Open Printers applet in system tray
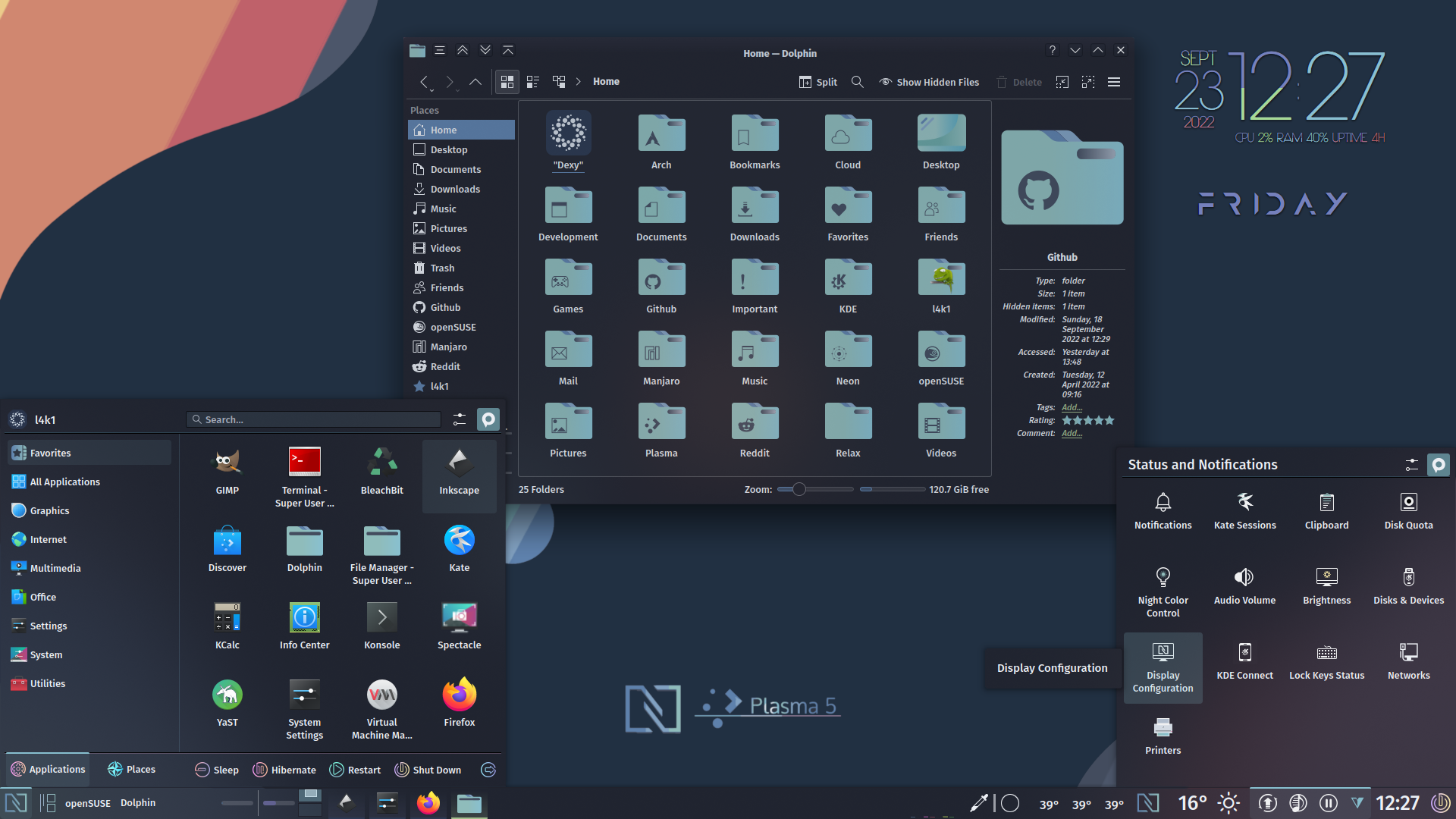1456x819 pixels. click(1163, 736)
